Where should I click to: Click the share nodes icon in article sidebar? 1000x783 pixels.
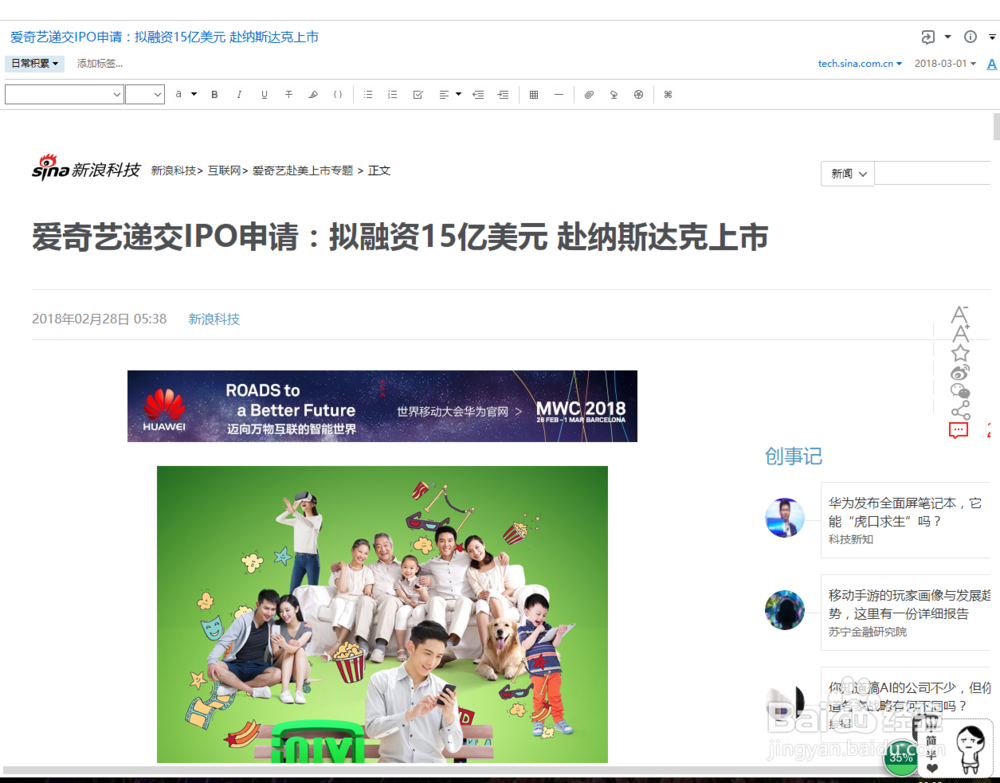(960, 410)
